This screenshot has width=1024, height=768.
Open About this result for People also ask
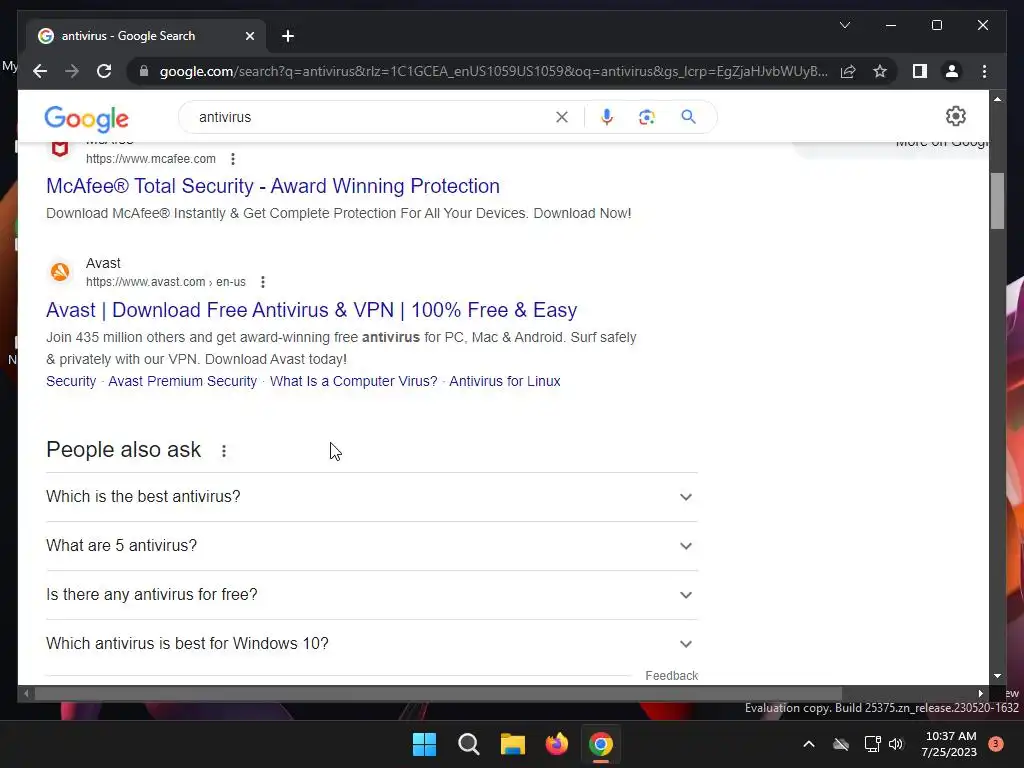(x=224, y=451)
